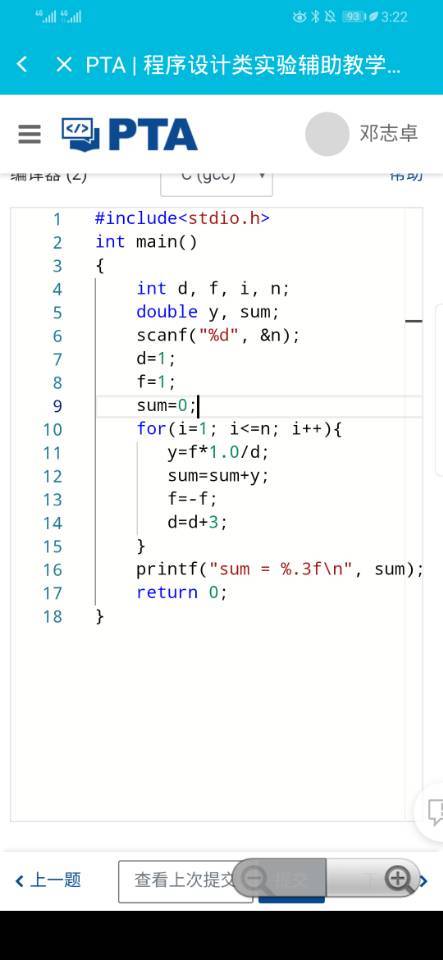Tap line number 1 in the gutter
The height and width of the screenshot is (960, 443).
point(58,219)
